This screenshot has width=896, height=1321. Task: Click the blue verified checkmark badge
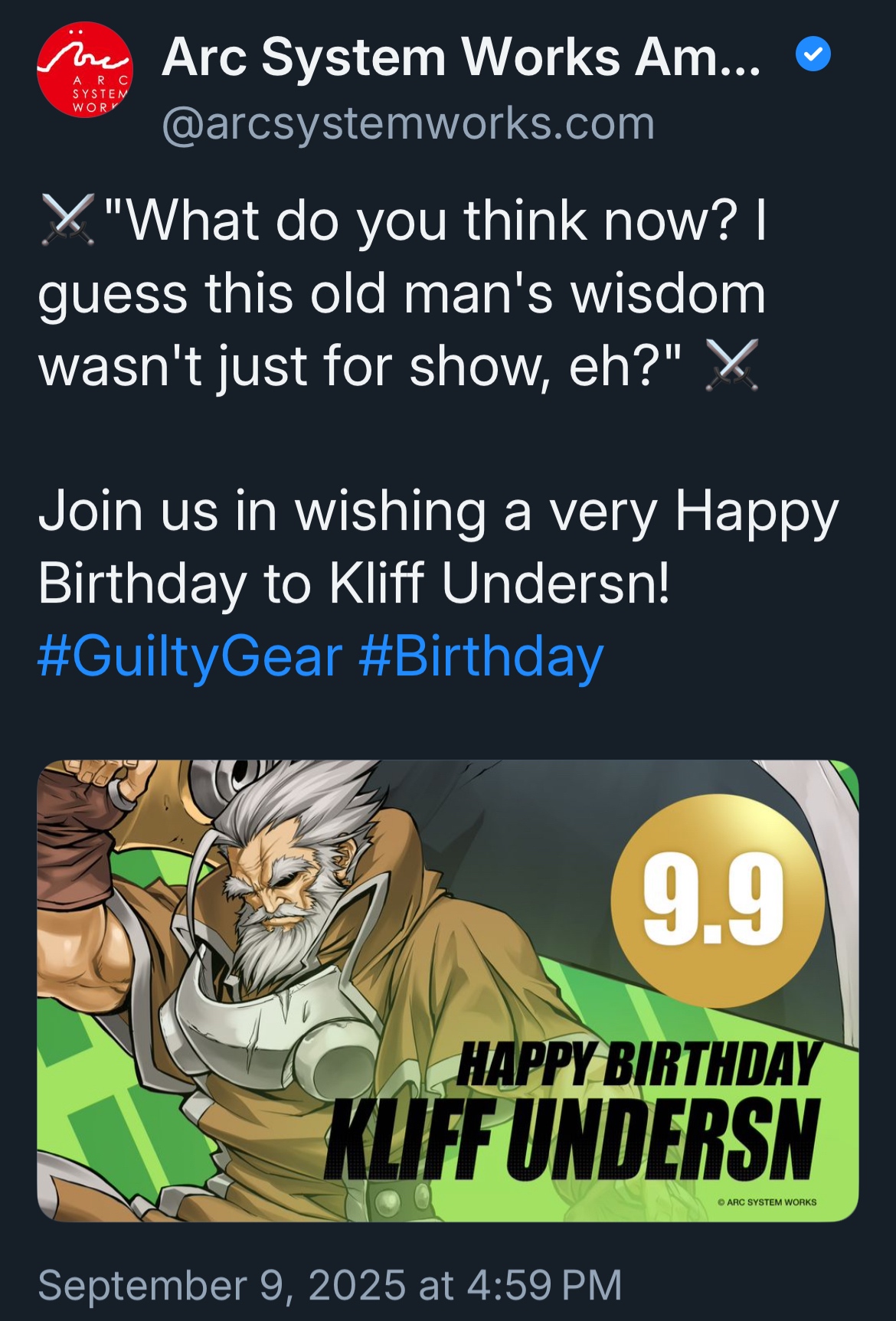point(813,54)
